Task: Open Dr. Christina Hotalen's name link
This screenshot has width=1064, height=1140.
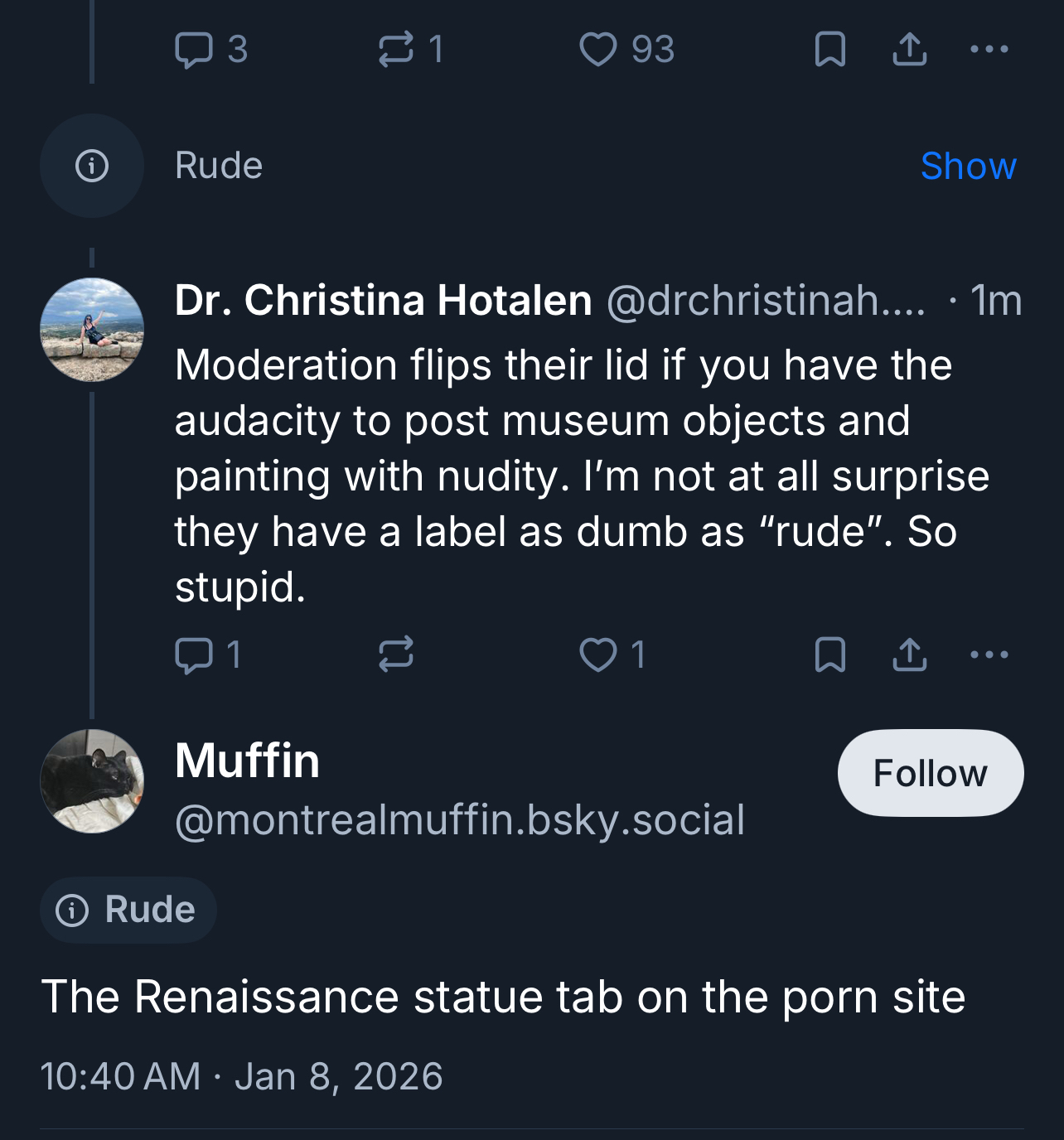Action: pos(383,300)
